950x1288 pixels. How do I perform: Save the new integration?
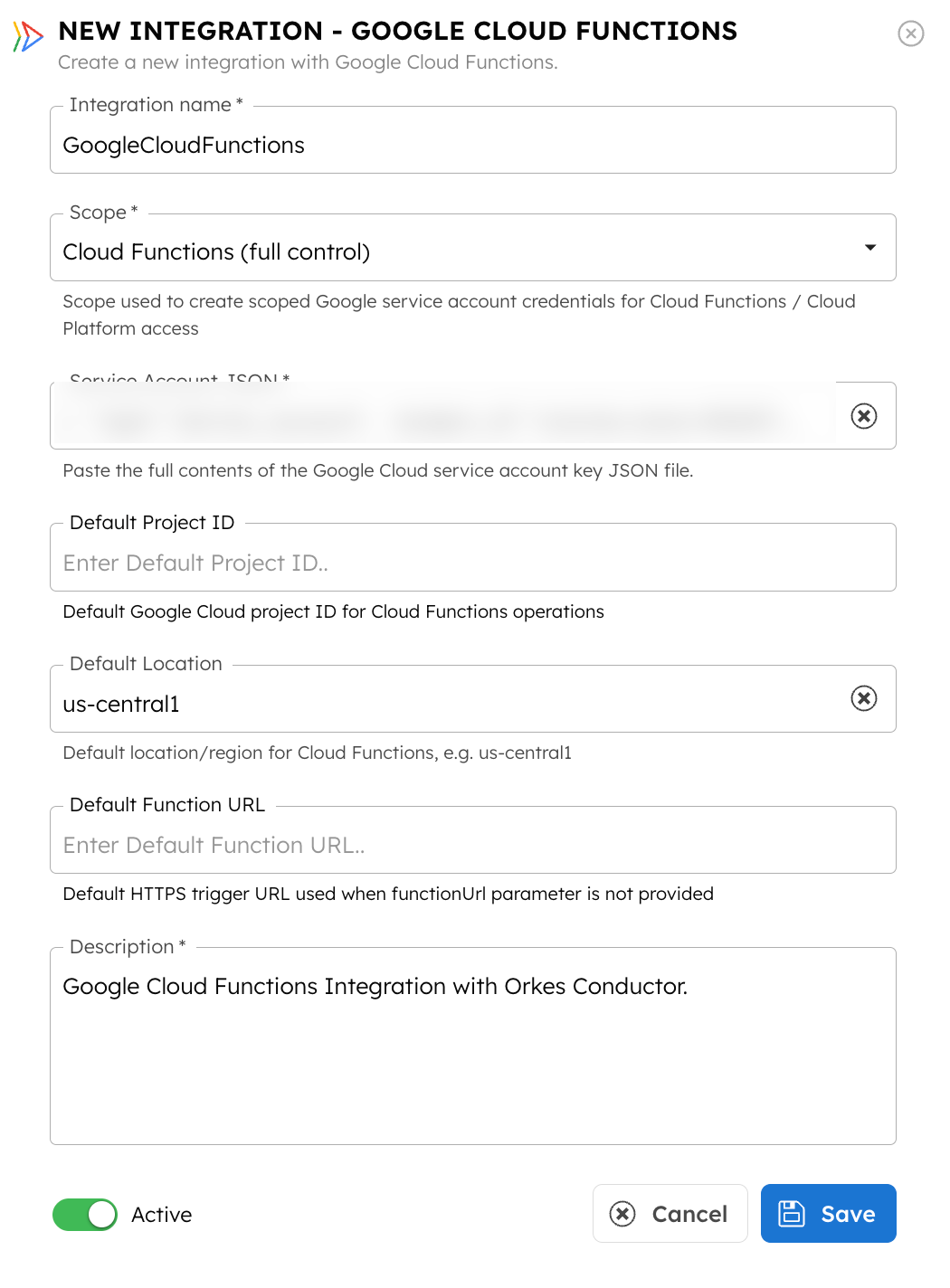[829, 1214]
